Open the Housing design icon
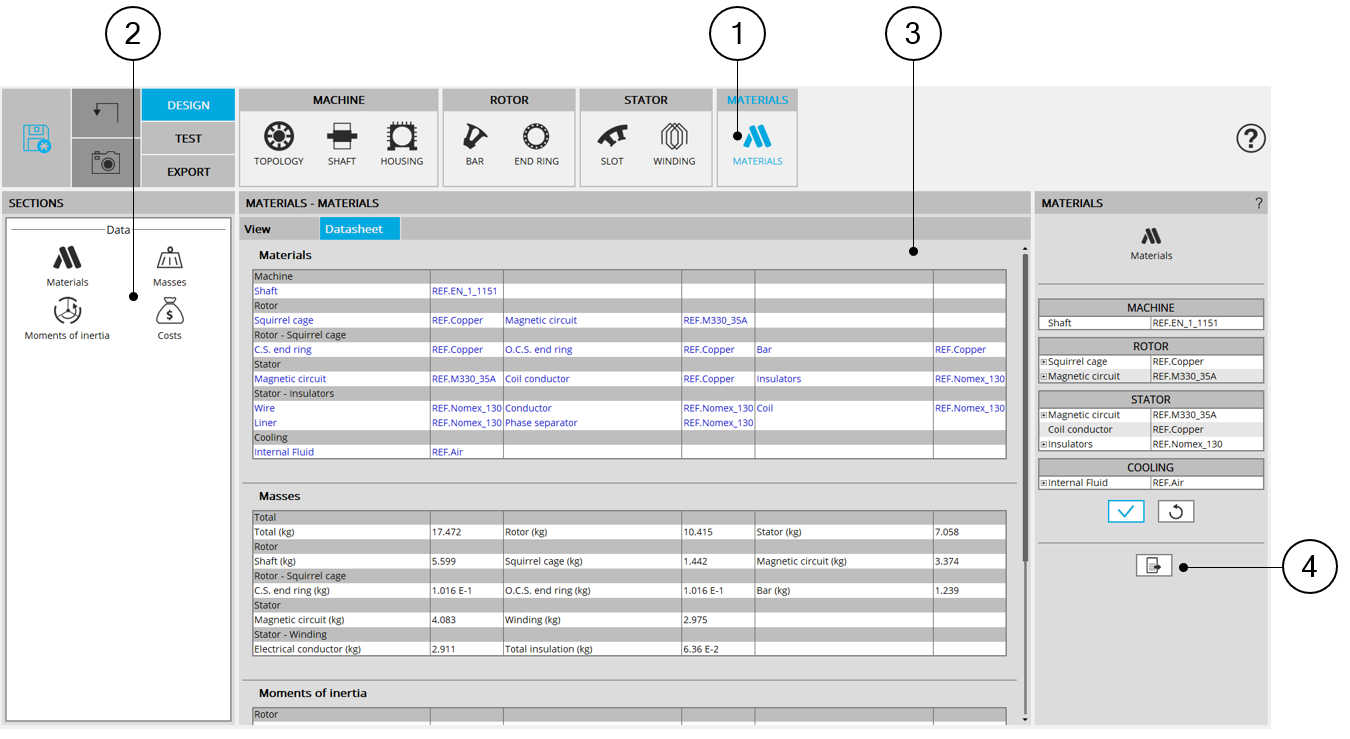This screenshot has width=1350, height=739. [x=401, y=138]
